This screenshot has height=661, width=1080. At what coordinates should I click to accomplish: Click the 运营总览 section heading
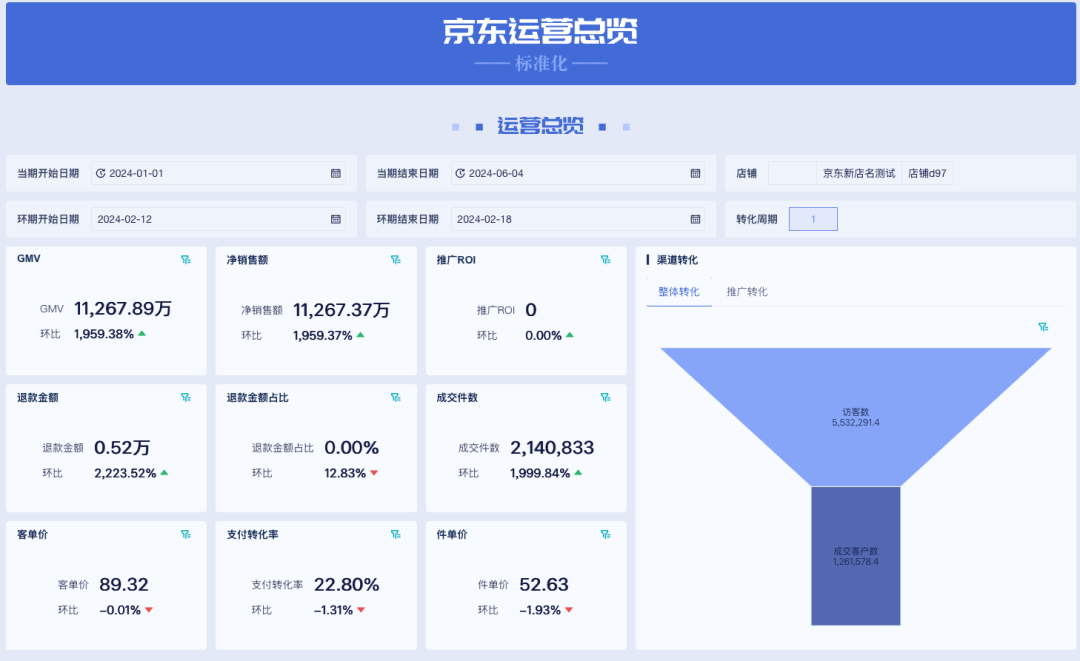pyautogui.click(x=541, y=125)
